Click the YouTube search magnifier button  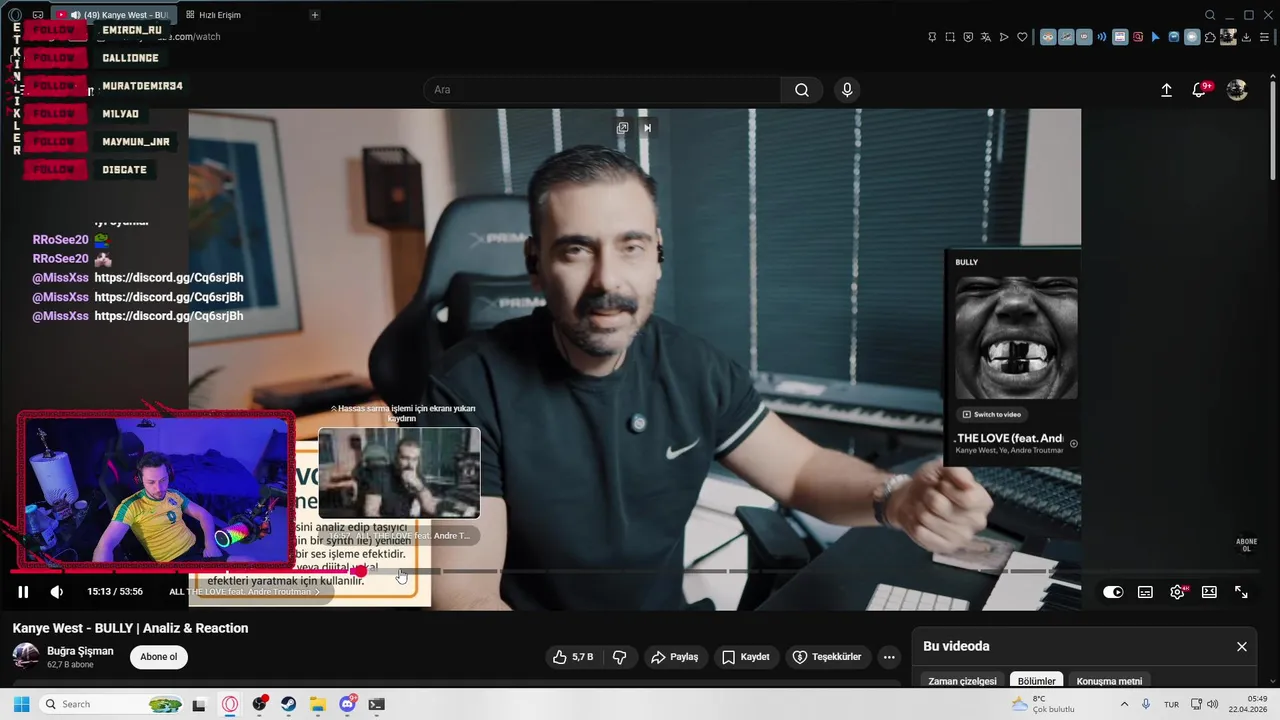[802, 90]
